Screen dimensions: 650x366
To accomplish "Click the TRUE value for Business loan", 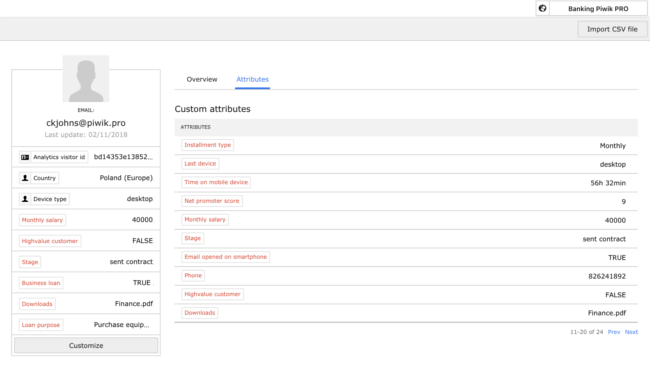I will [142, 283].
